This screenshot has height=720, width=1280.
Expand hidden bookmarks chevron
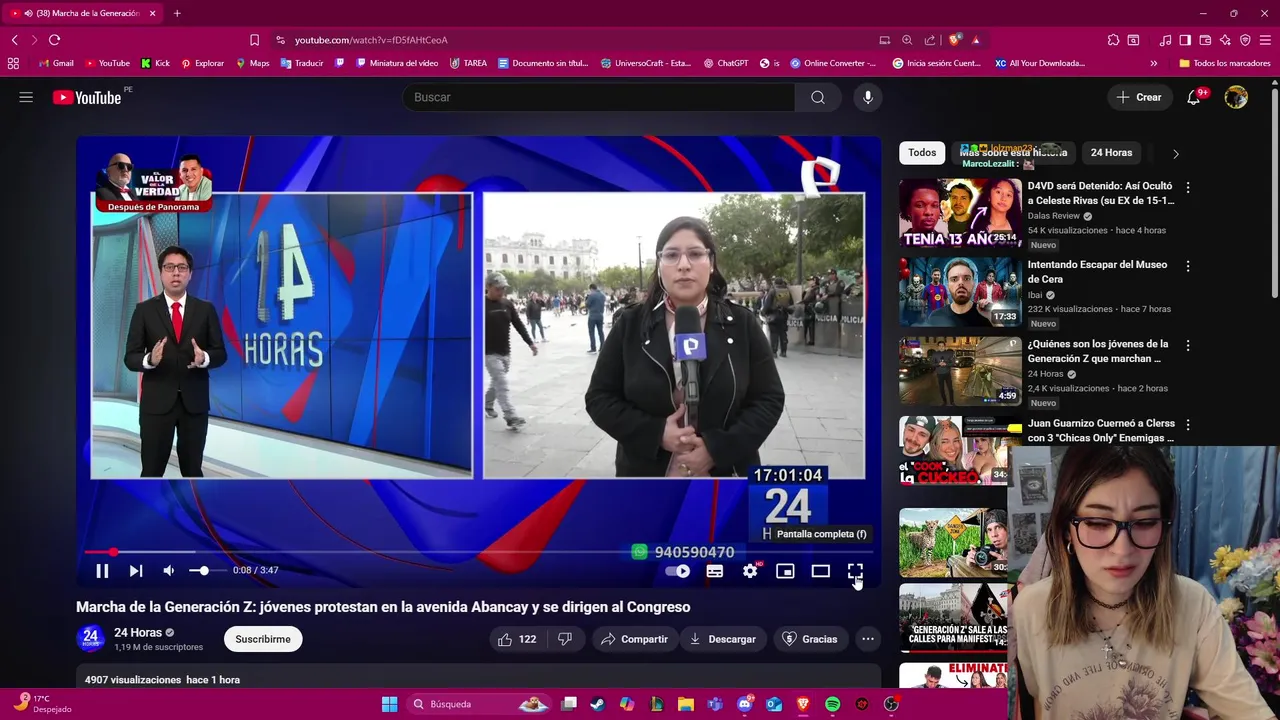click(1153, 63)
